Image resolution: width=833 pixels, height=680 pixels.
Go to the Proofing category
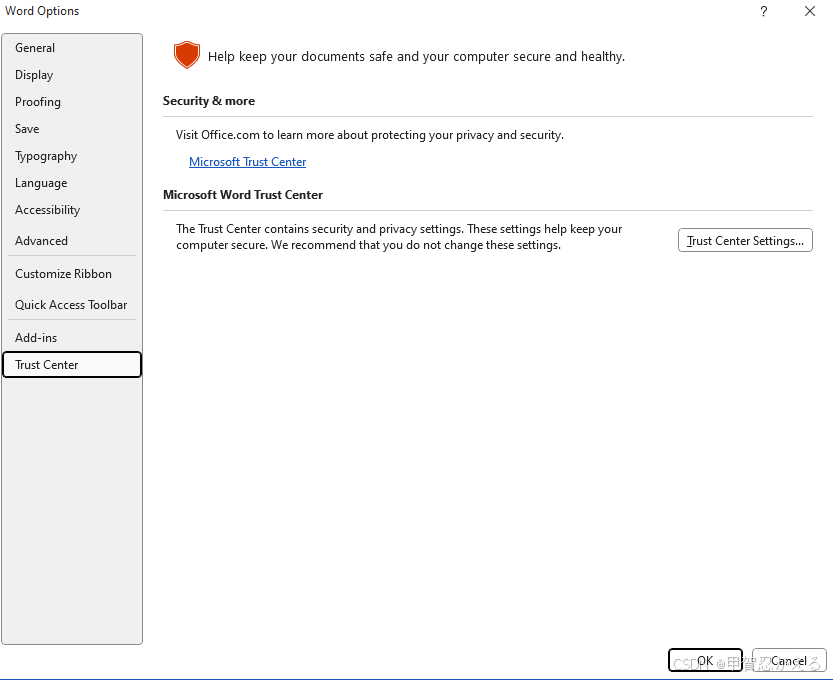(72, 102)
